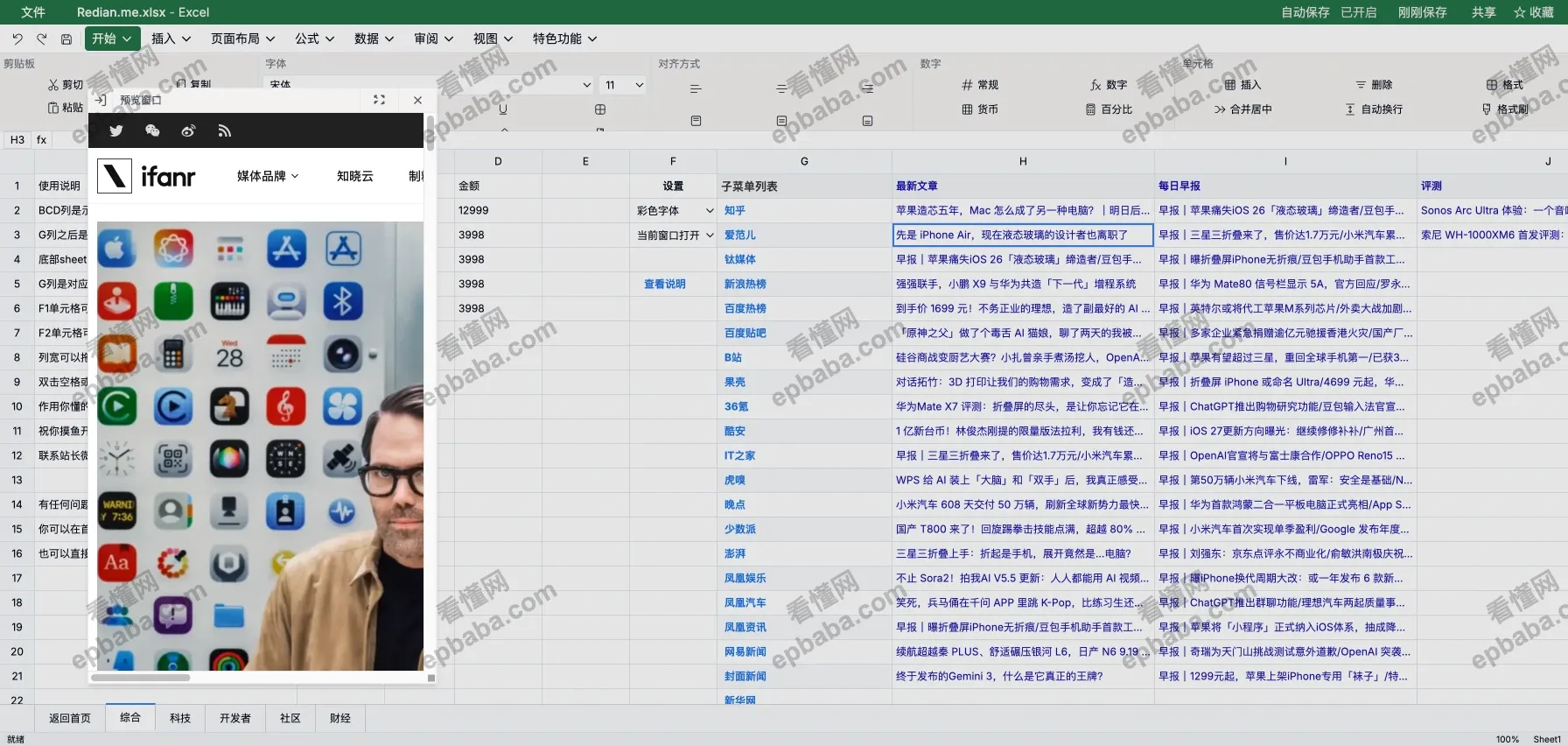Open the 知乎 submenu link
1568x746 pixels.
[x=735, y=210]
